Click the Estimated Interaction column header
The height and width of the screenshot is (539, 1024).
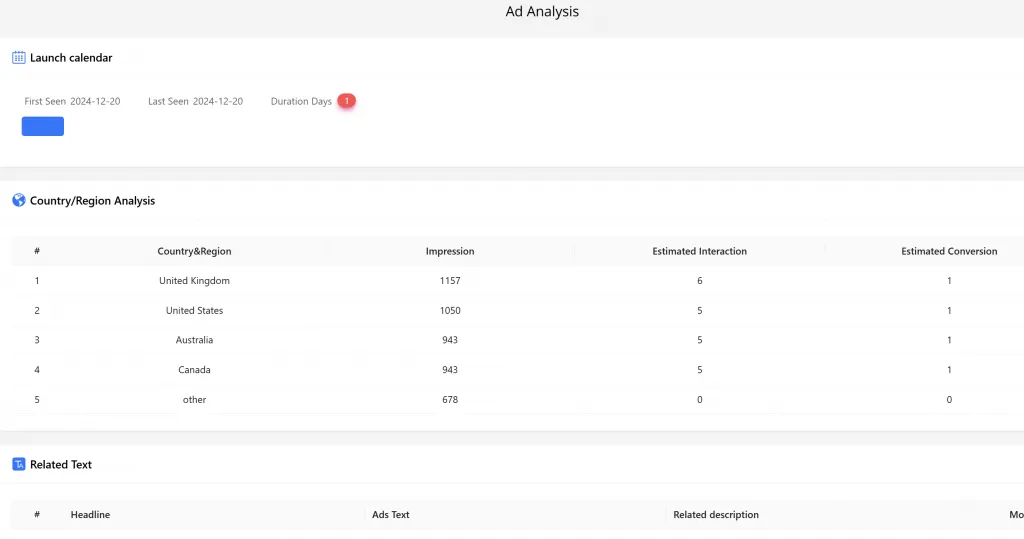pyautogui.click(x=699, y=251)
